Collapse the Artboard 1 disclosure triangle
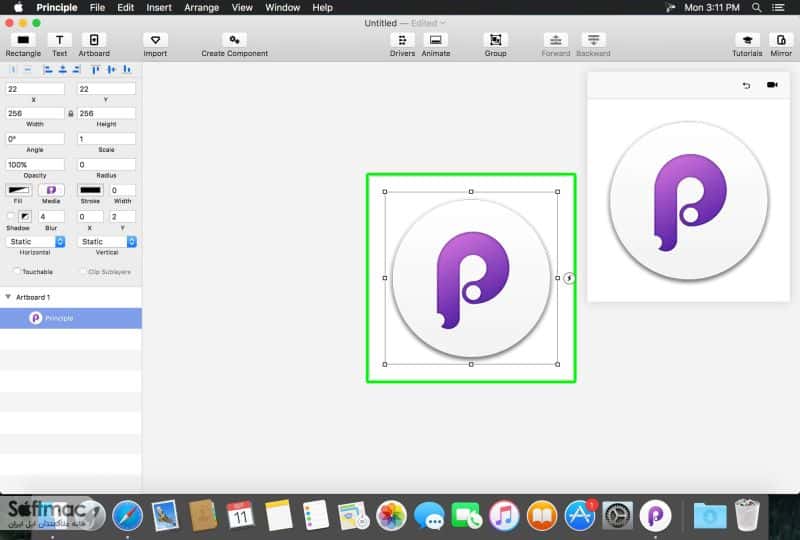This screenshot has height=540, width=800. (x=8, y=297)
